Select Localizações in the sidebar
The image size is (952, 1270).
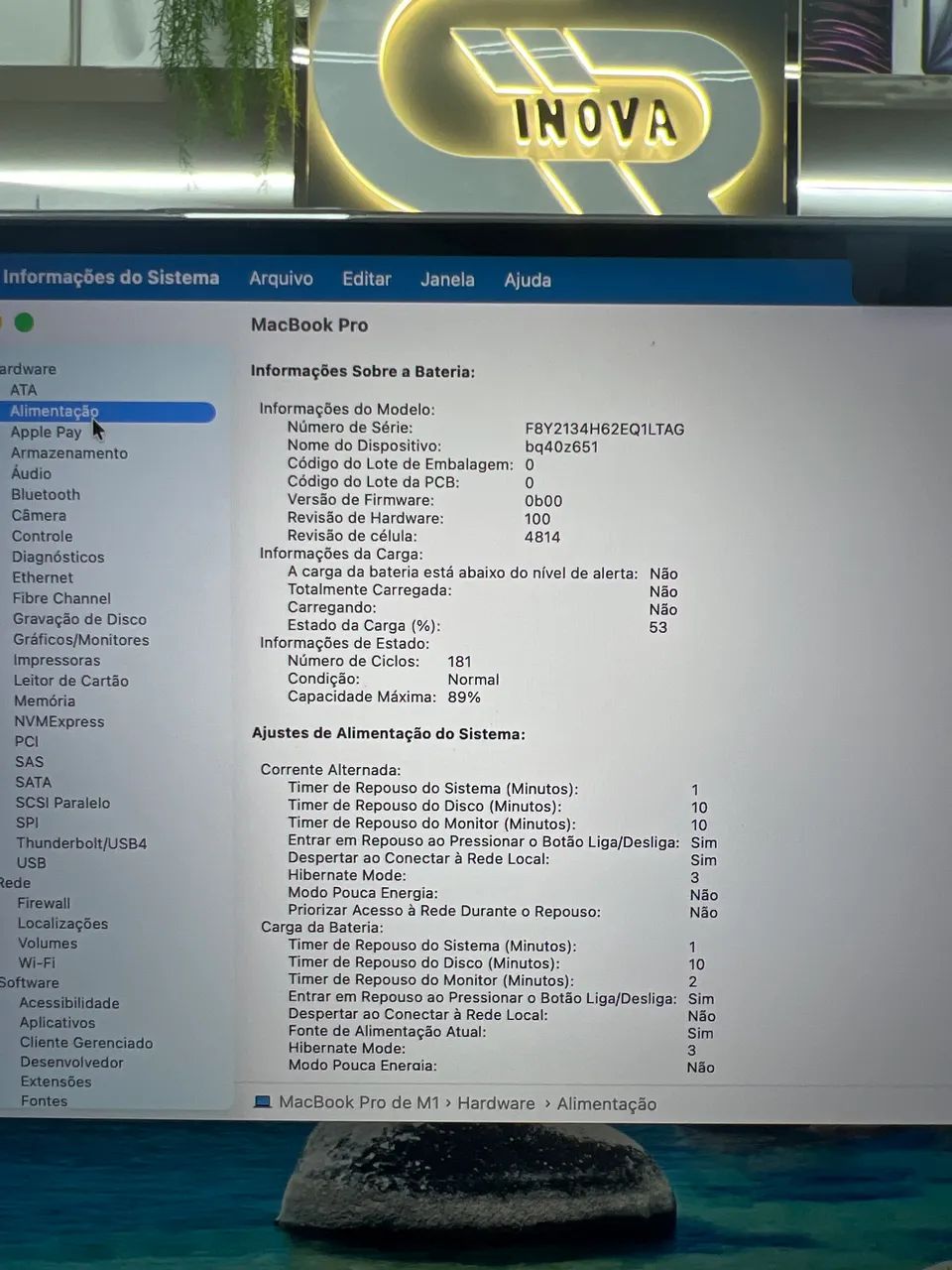(x=62, y=924)
